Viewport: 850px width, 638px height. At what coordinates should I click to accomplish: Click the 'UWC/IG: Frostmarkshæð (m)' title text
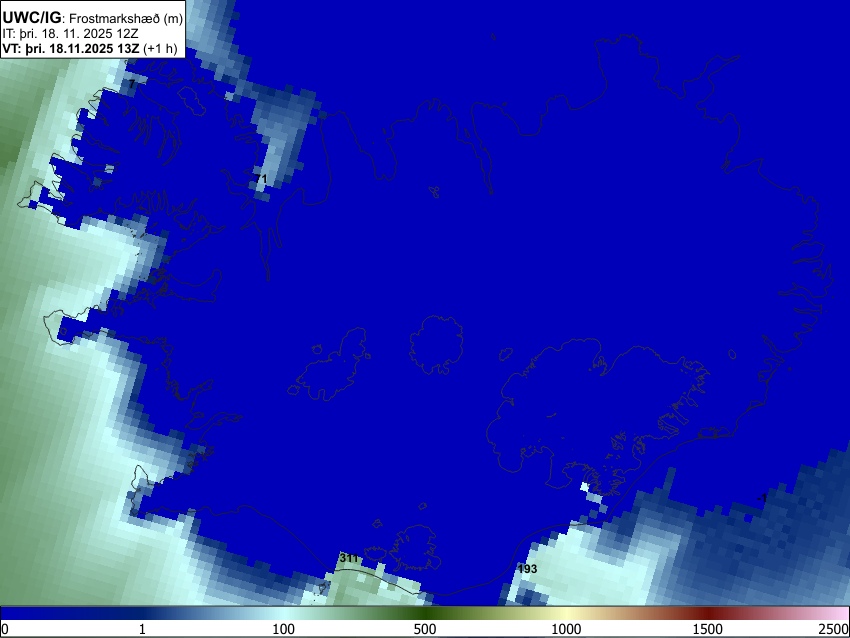pyautogui.click(x=92, y=18)
